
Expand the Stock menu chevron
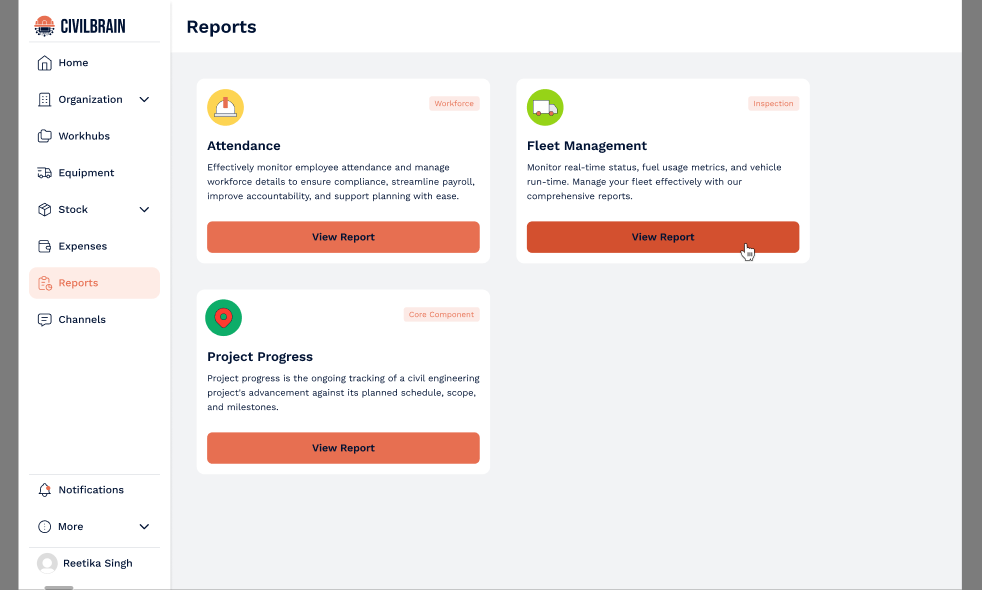144,209
